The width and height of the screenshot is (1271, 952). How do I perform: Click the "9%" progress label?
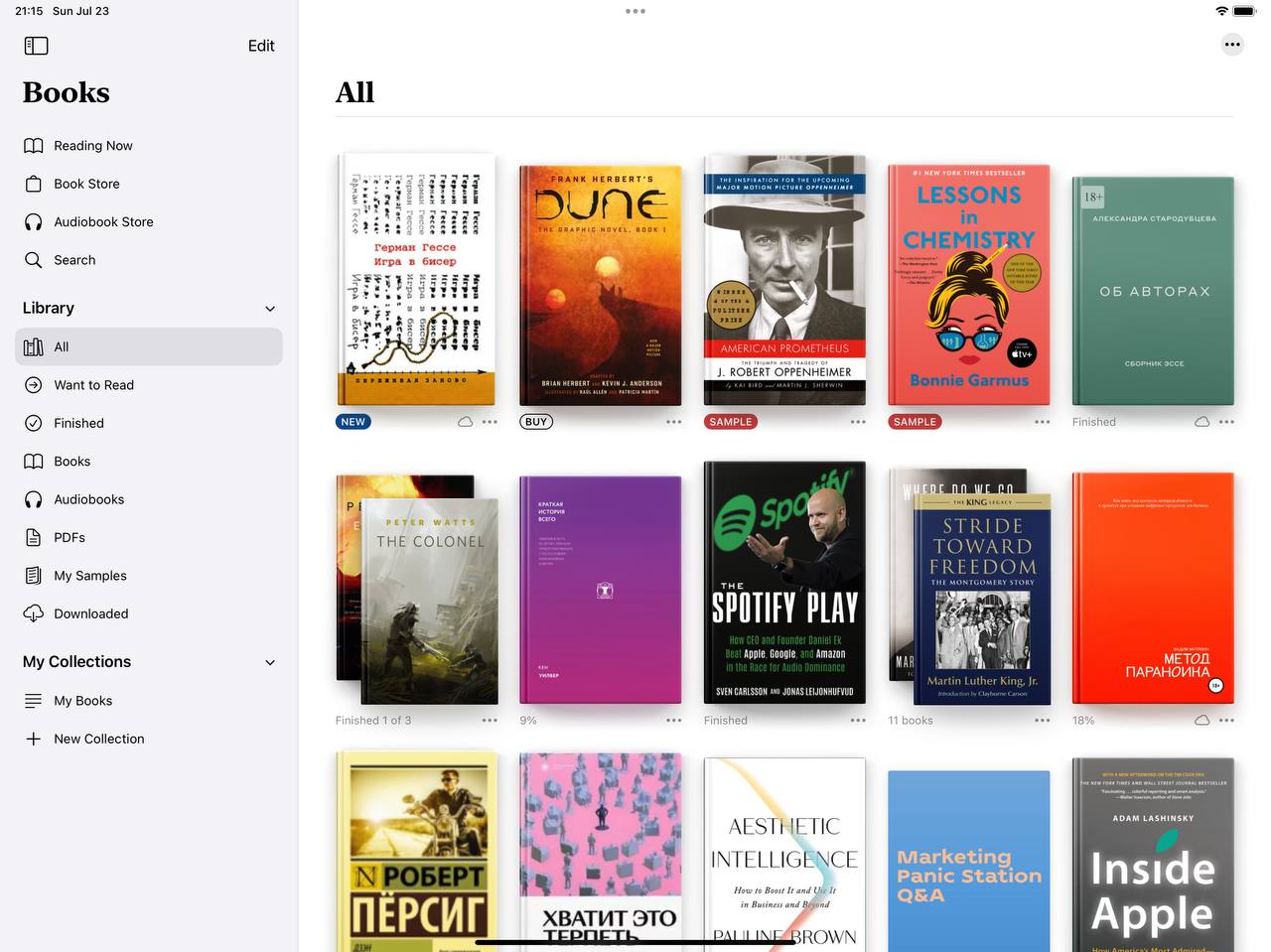click(528, 721)
